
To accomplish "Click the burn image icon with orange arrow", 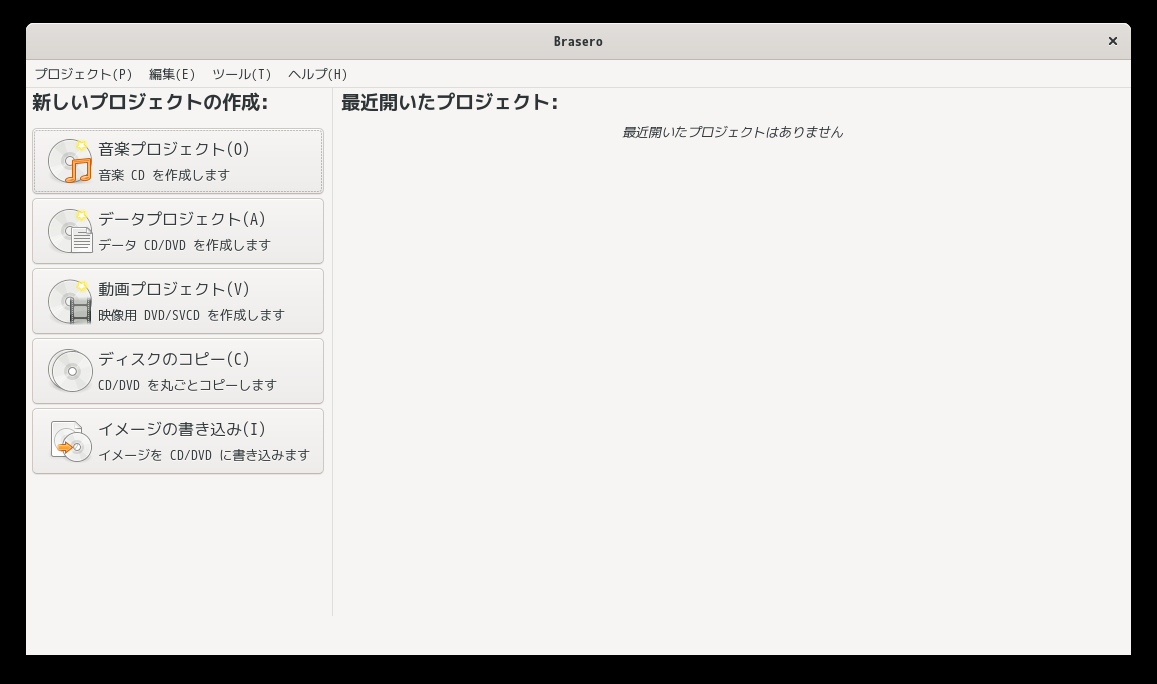I will pos(70,441).
